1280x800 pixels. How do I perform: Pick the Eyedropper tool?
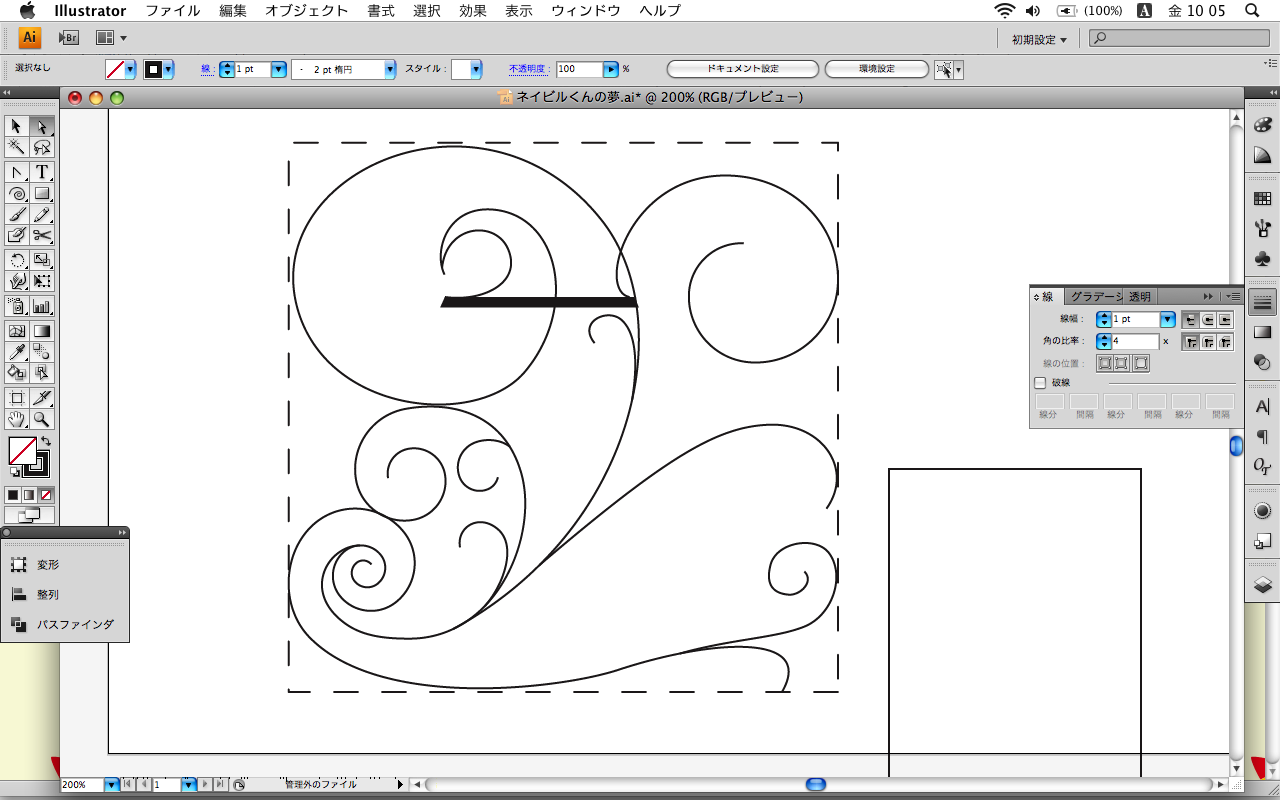click(17, 351)
